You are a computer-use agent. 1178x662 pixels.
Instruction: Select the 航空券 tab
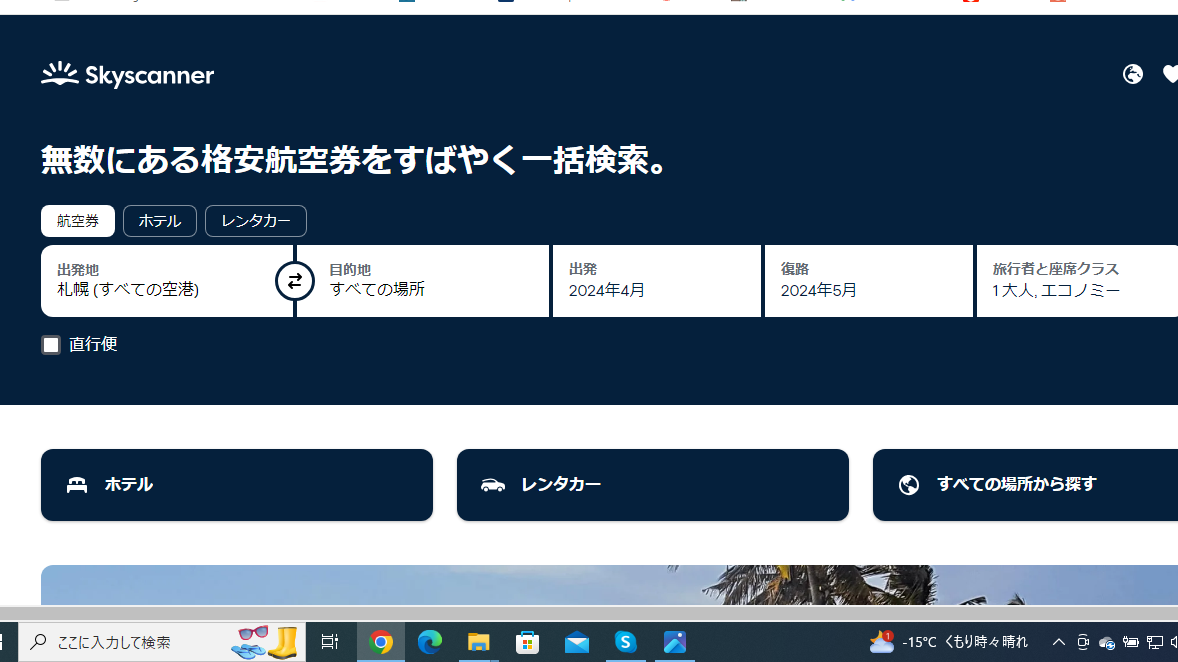78,221
